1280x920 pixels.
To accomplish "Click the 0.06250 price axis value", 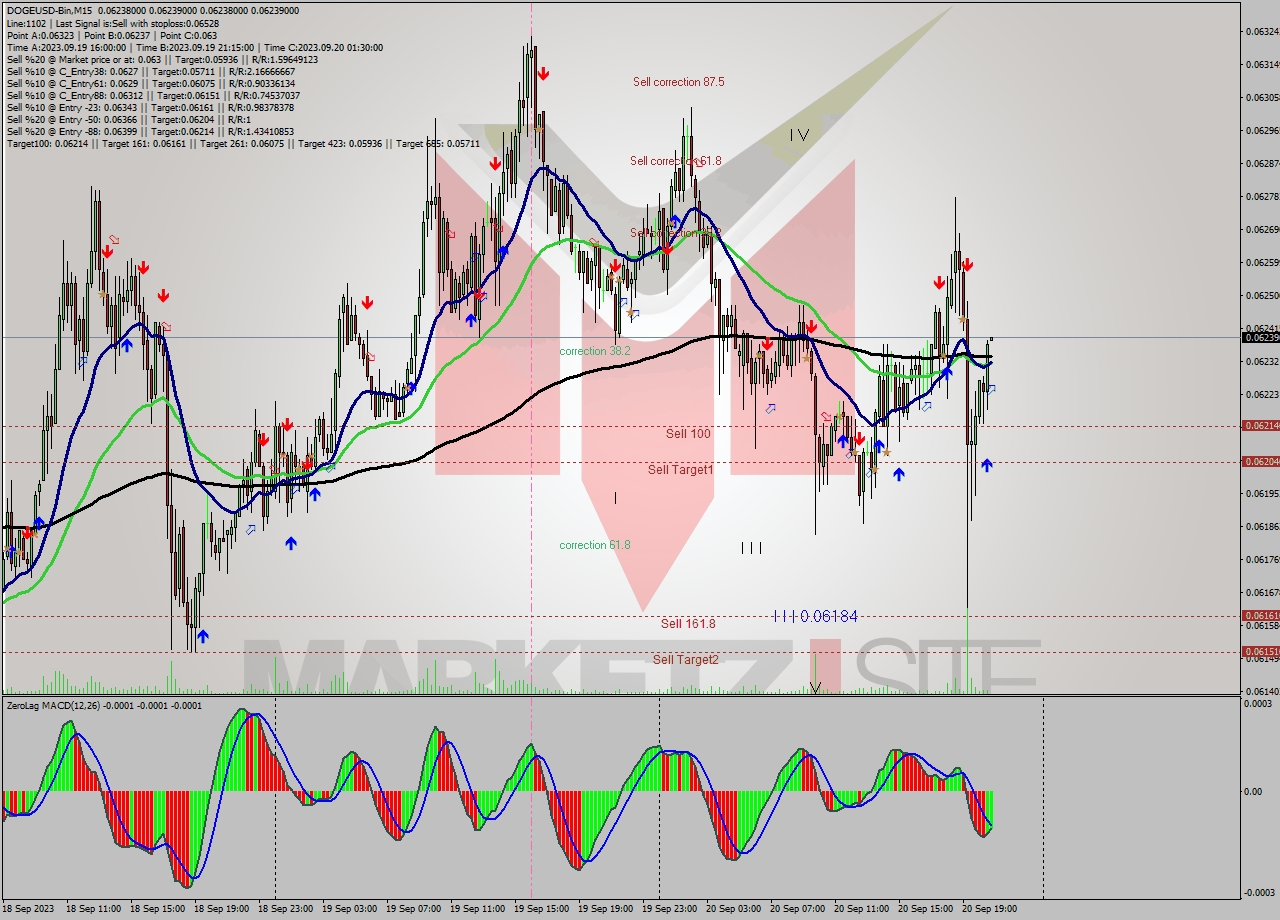I will click(x=1261, y=295).
